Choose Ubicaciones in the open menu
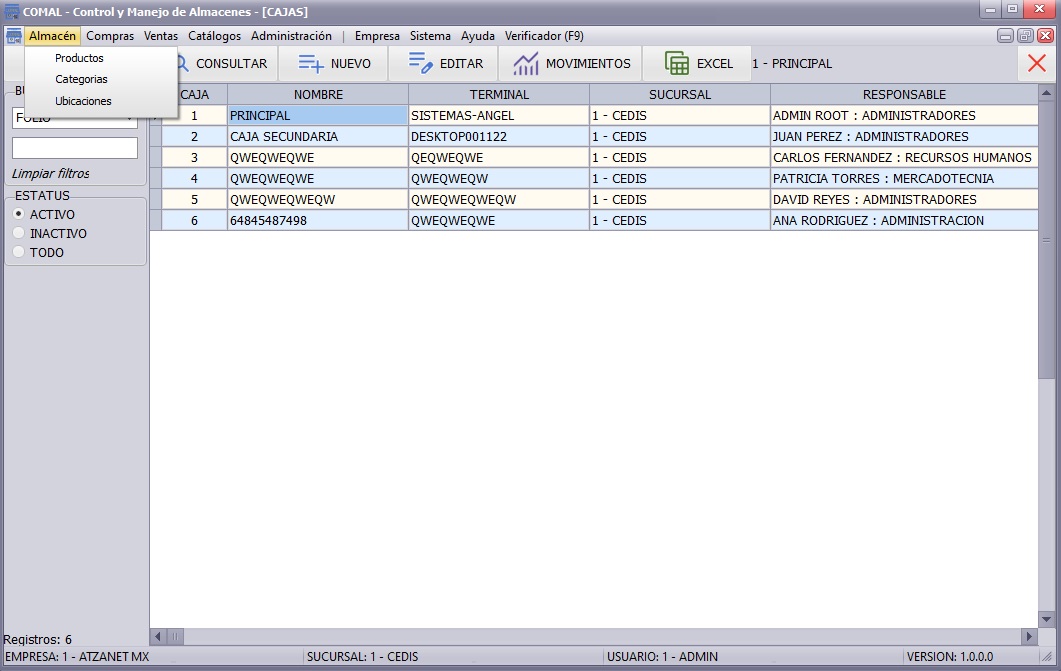 (83, 100)
